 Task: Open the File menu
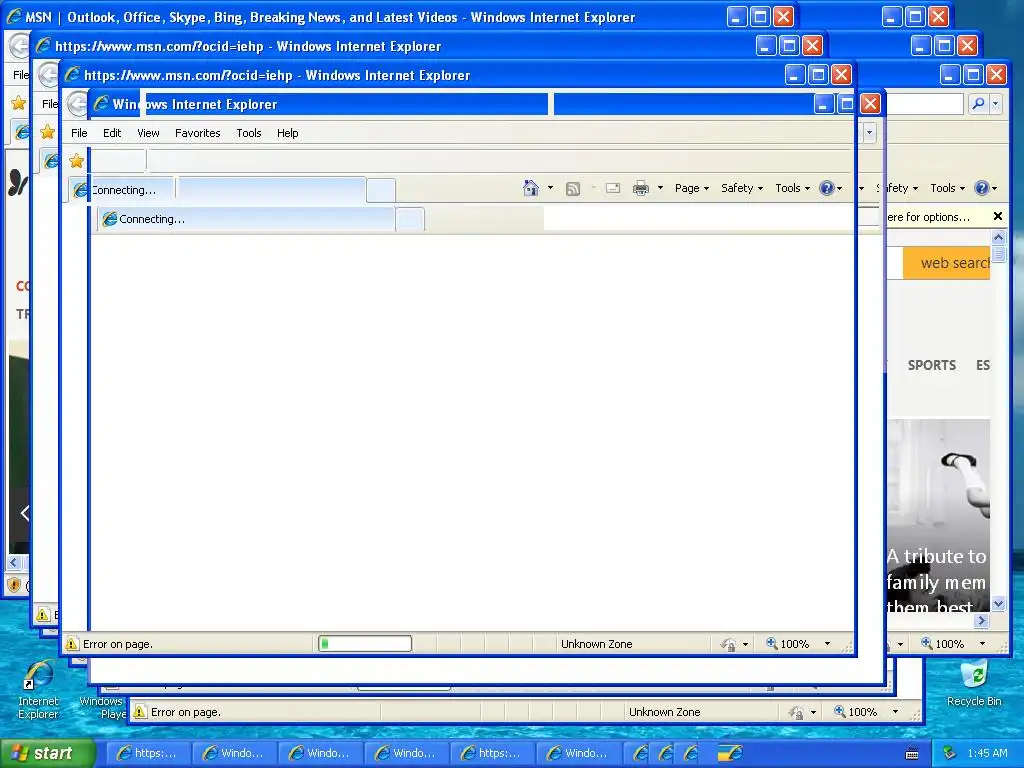click(79, 133)
